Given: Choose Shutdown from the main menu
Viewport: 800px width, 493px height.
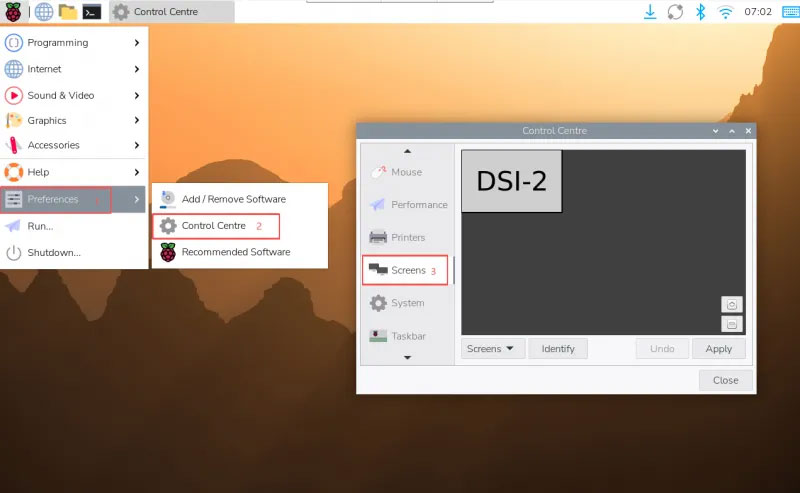Looking at the screenshot, I should (x=54, y=252).
